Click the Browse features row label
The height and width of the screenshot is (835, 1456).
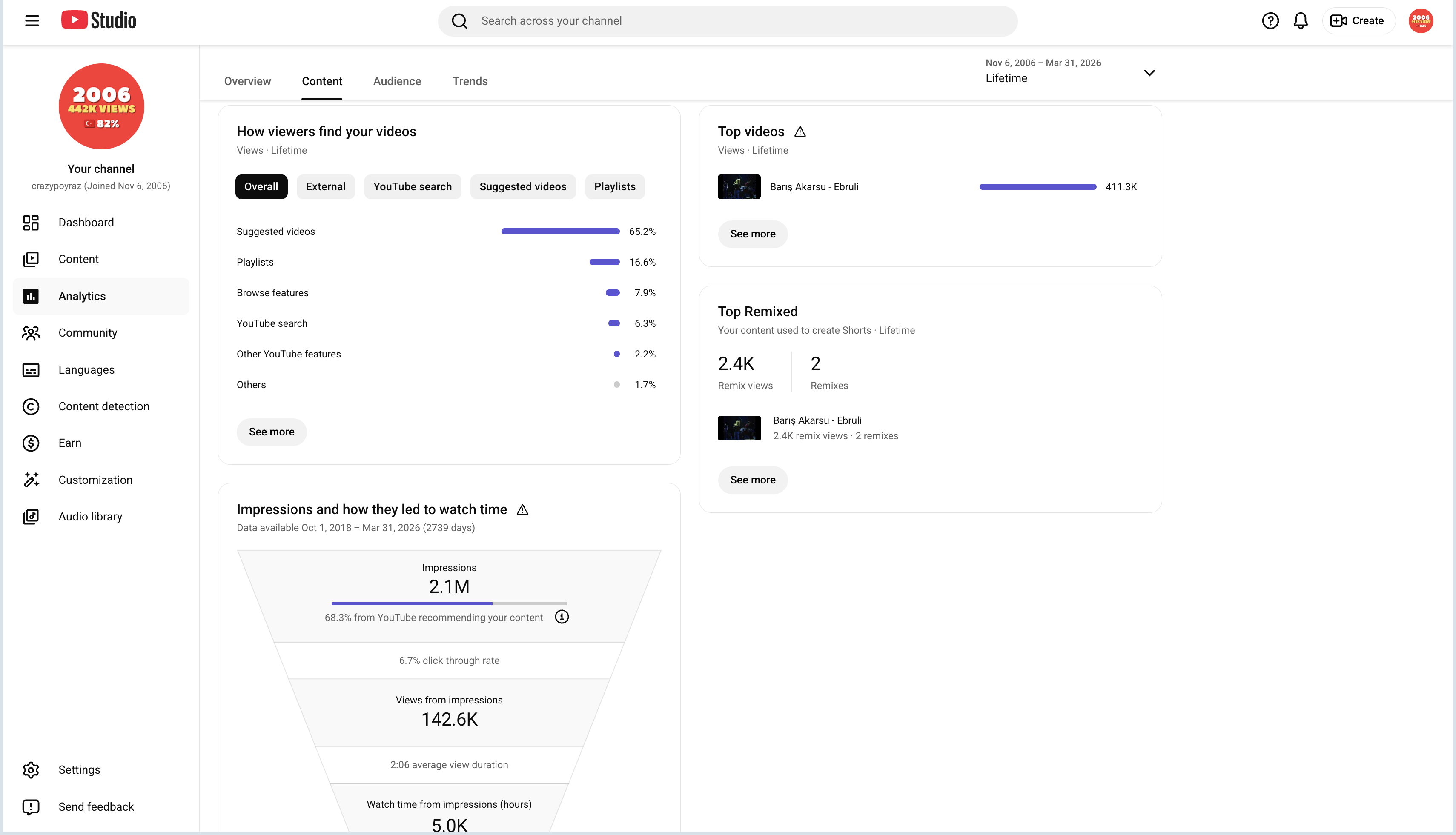point(272,293)
